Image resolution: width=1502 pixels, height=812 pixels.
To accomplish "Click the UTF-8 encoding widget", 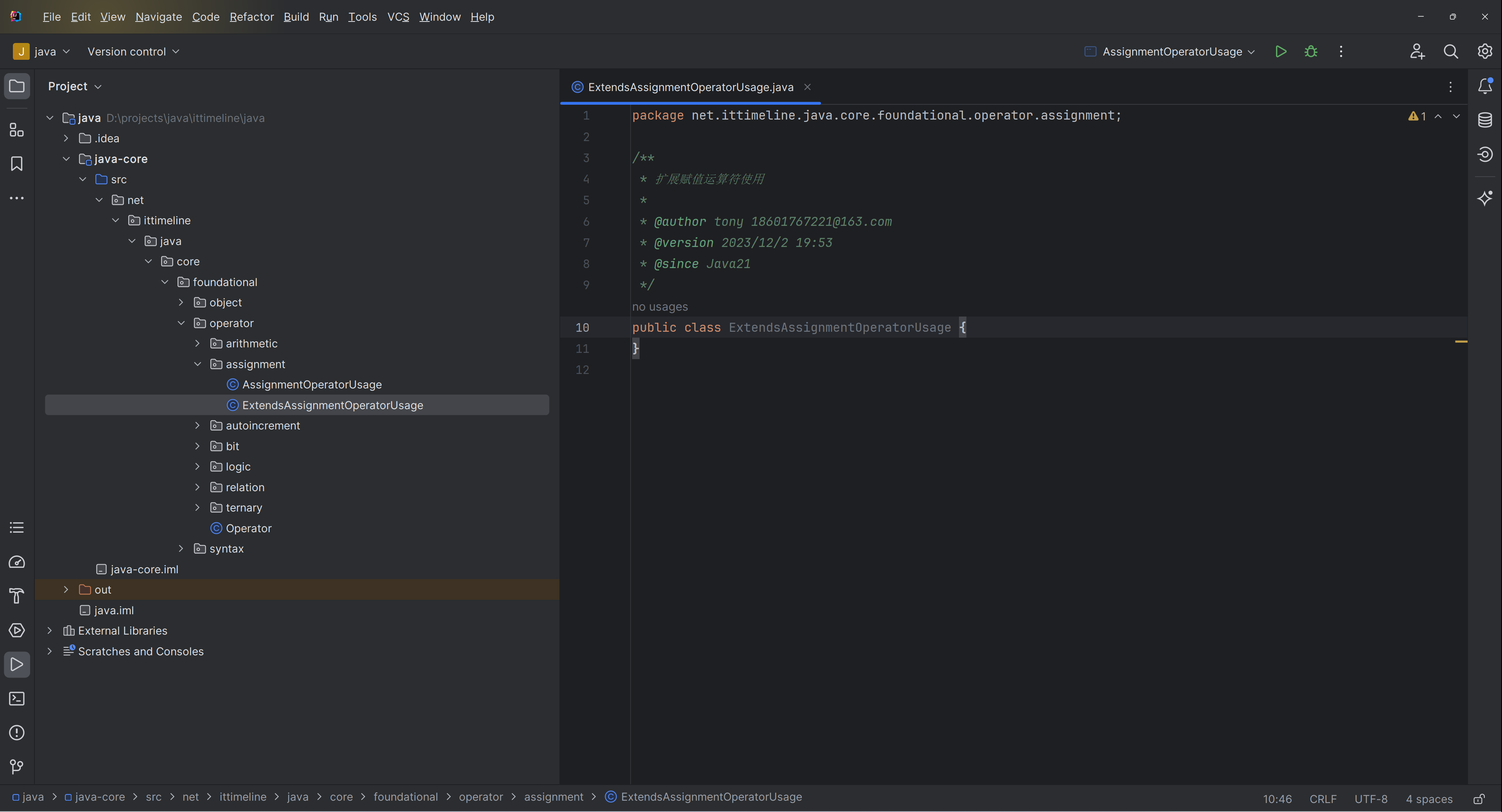I will pos(1371,799).
